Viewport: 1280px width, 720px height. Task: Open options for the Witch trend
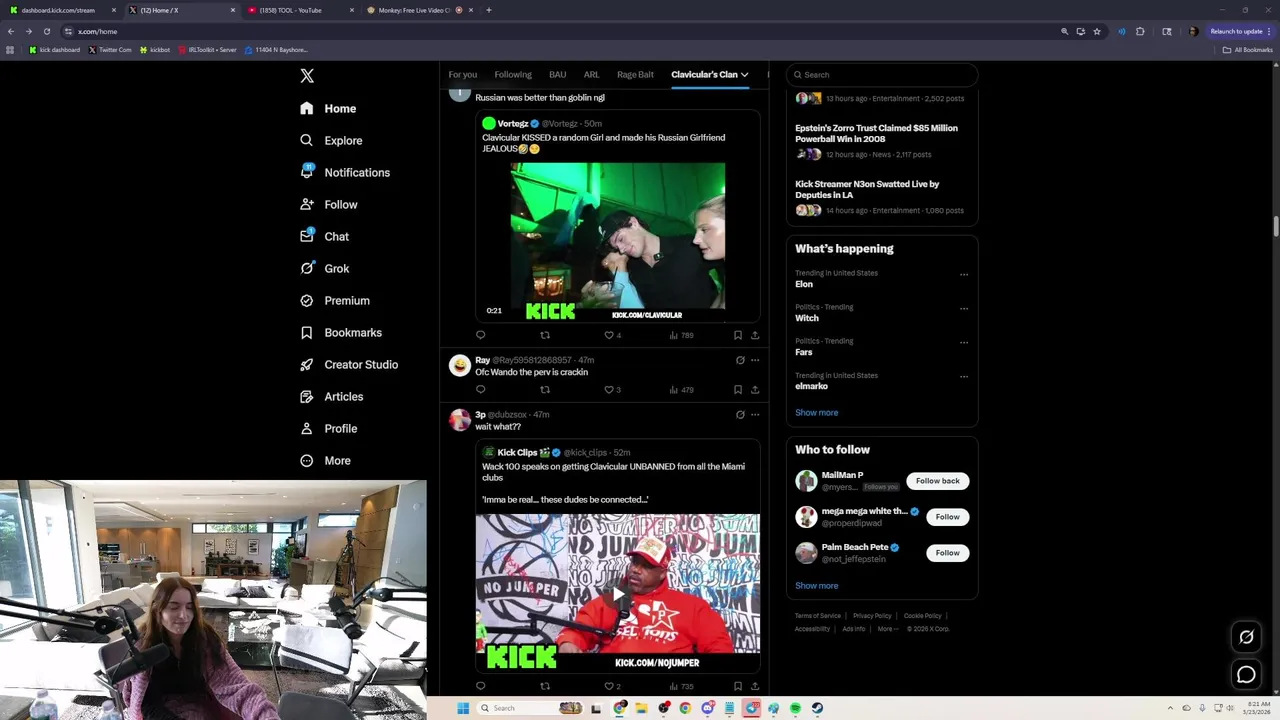click(x=964, y=308)
